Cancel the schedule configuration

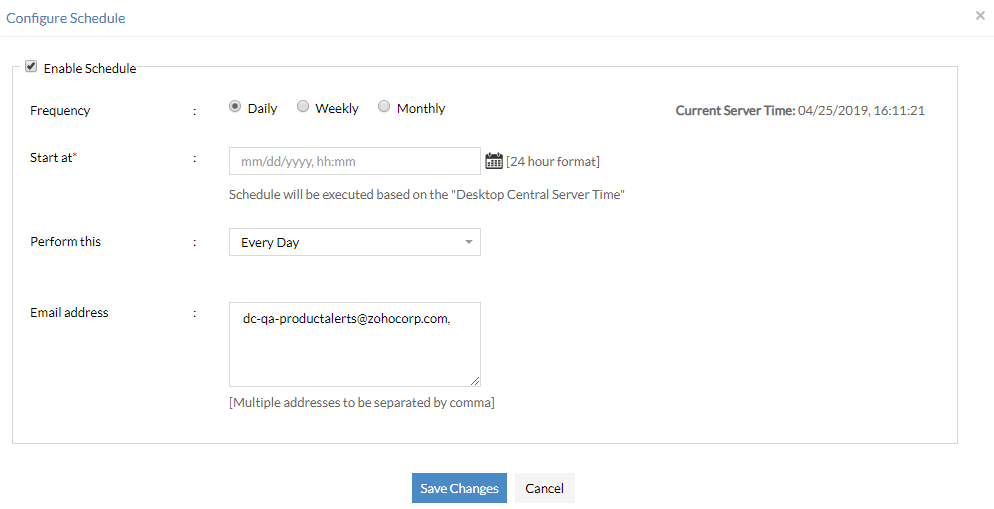tap(544, 488)
